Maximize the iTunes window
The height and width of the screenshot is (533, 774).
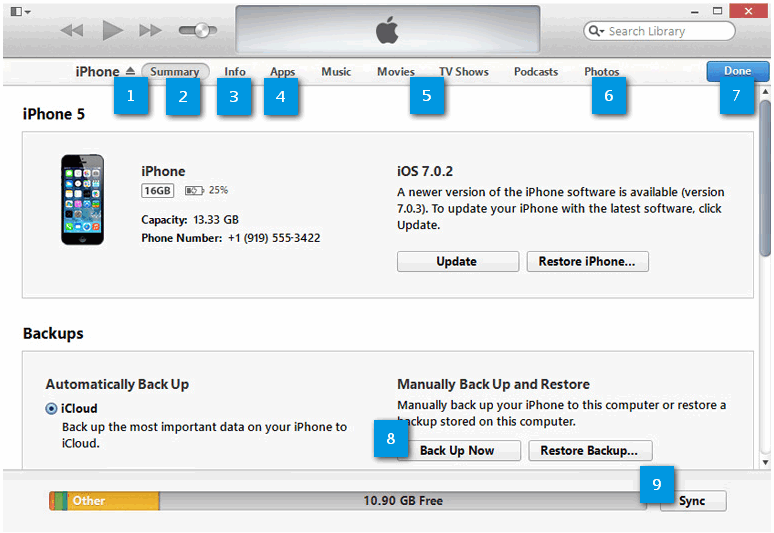point(718,11)
